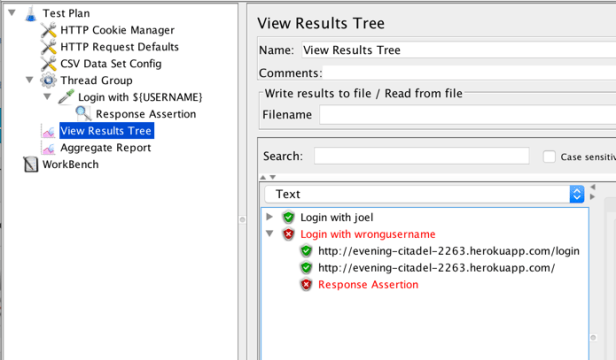The height and width of the screenshot is (360, 616).
Task: Click the sampler pipette icon for Login
Action: click(x=66, y=97)
